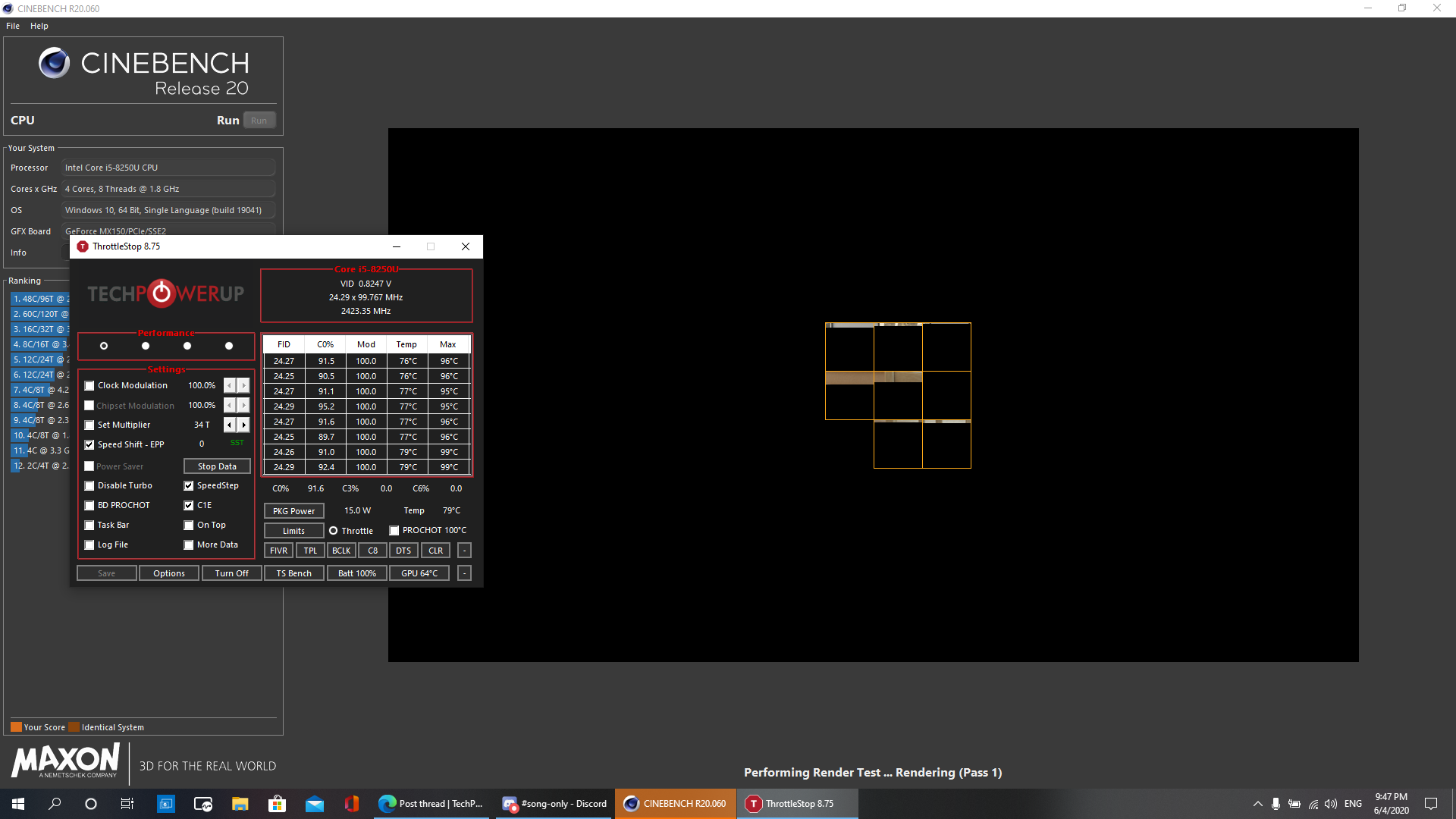This screenshot has width=1456, height=819.
Task: Launch Microsoft Store from taskbar
Action: pyautogui.click(x=277, y=804)
